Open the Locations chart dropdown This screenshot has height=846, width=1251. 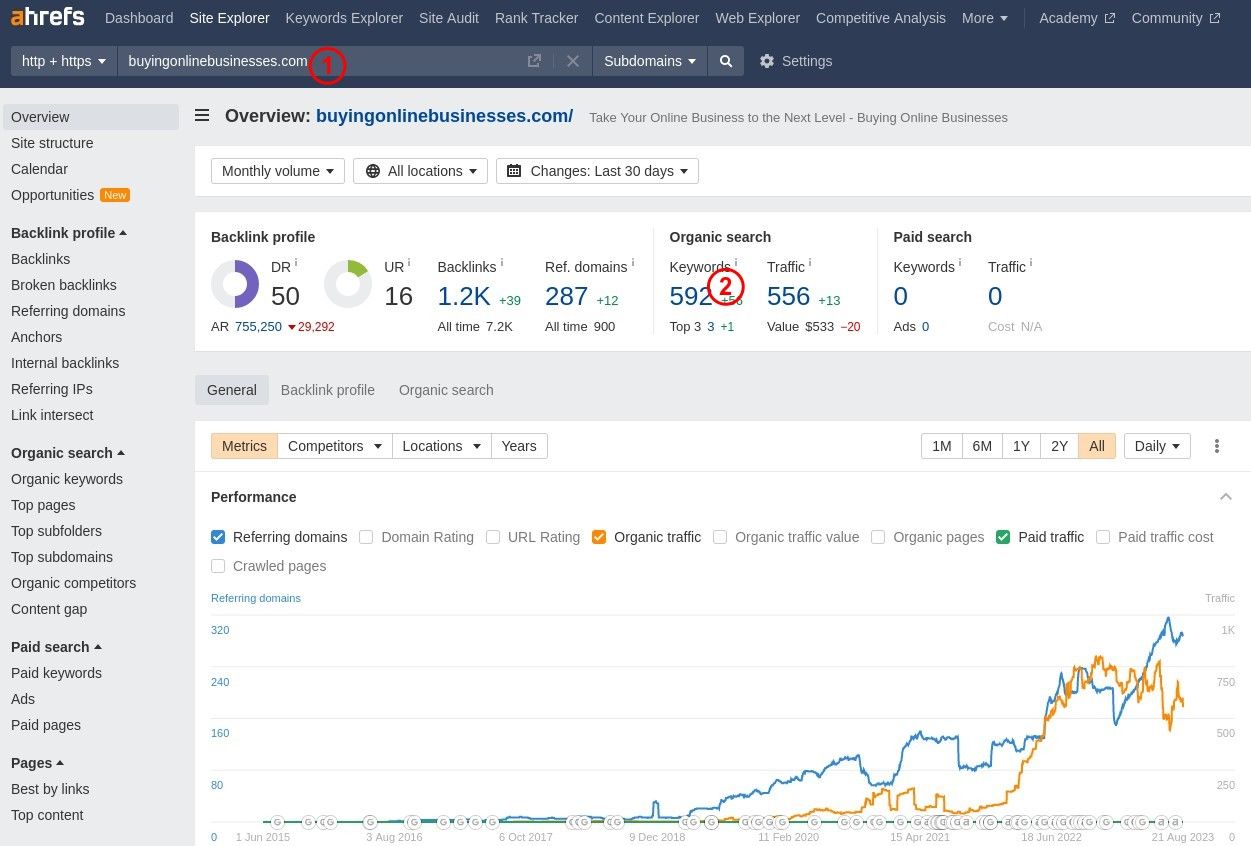tap(442, 446)
